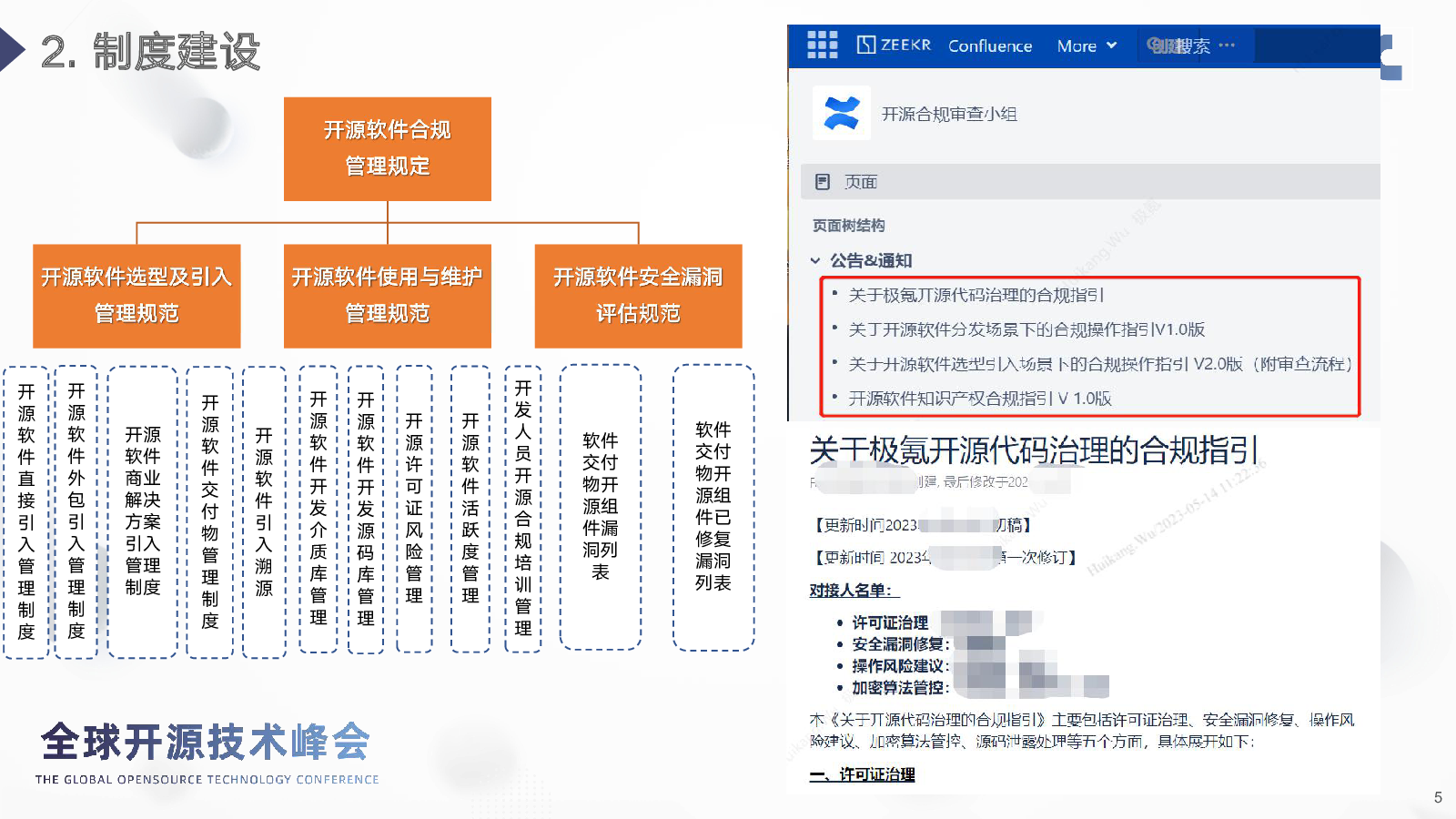Select the 页面 sidebar item
1456x819 pixels.
point(1090,182)
